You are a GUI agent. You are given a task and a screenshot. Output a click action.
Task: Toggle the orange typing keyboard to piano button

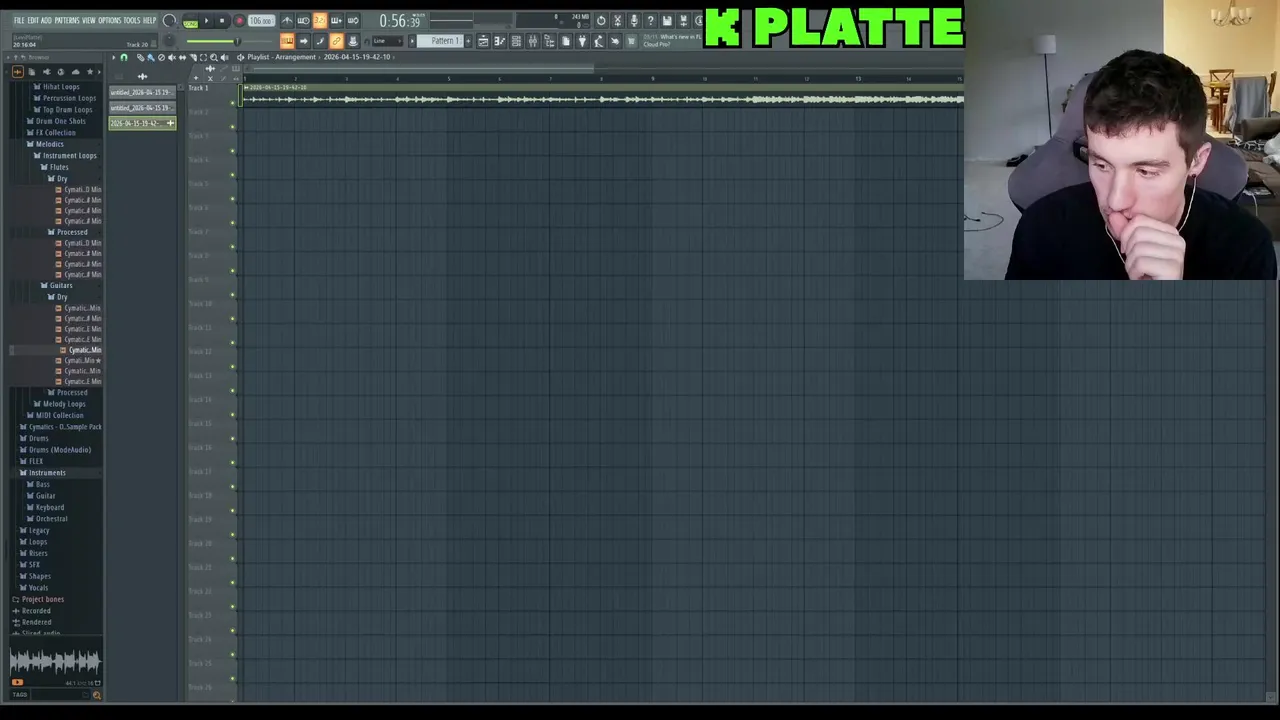point(287,41)
